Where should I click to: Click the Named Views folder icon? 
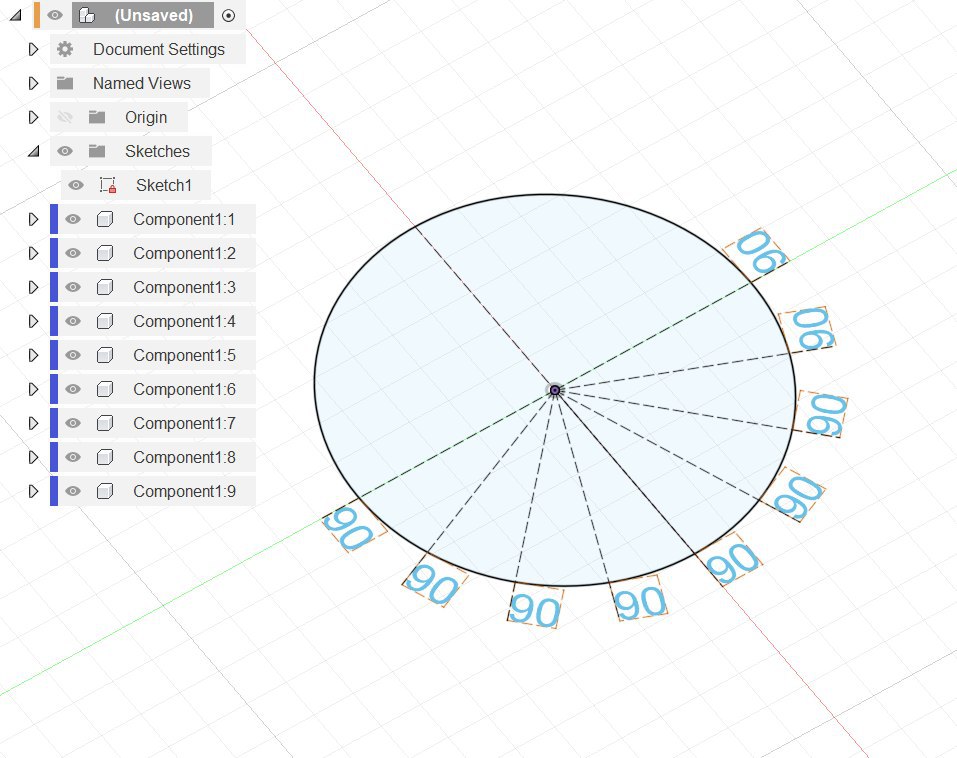(65, 83)
